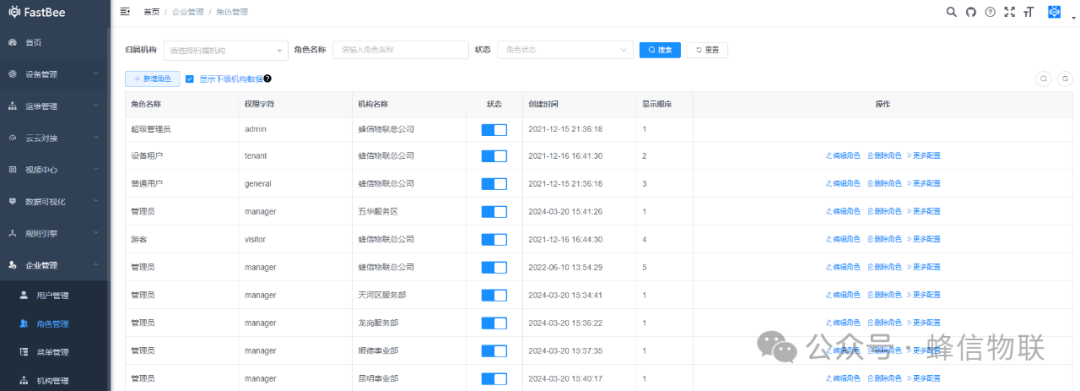Image resolution: width=1080 pixels, height=391 pixels.
Task: Select 角色管理 in the sidebar
Action: (x=55, y=324)
